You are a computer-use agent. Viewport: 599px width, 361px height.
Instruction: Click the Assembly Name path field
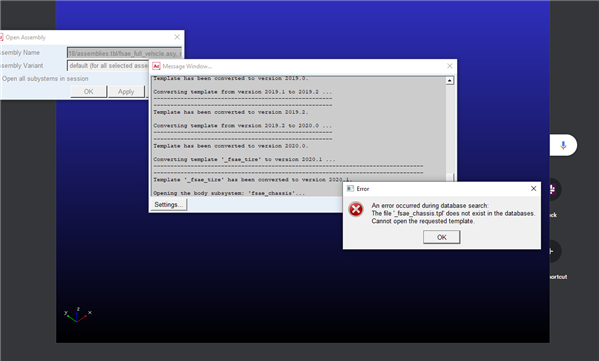coord(124,53)
